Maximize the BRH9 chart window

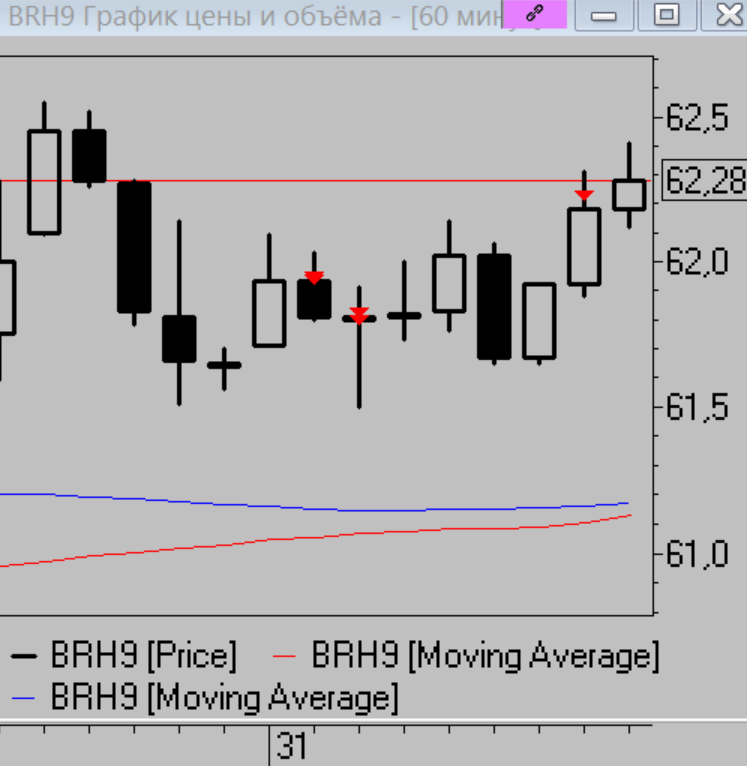coord(667,15)
